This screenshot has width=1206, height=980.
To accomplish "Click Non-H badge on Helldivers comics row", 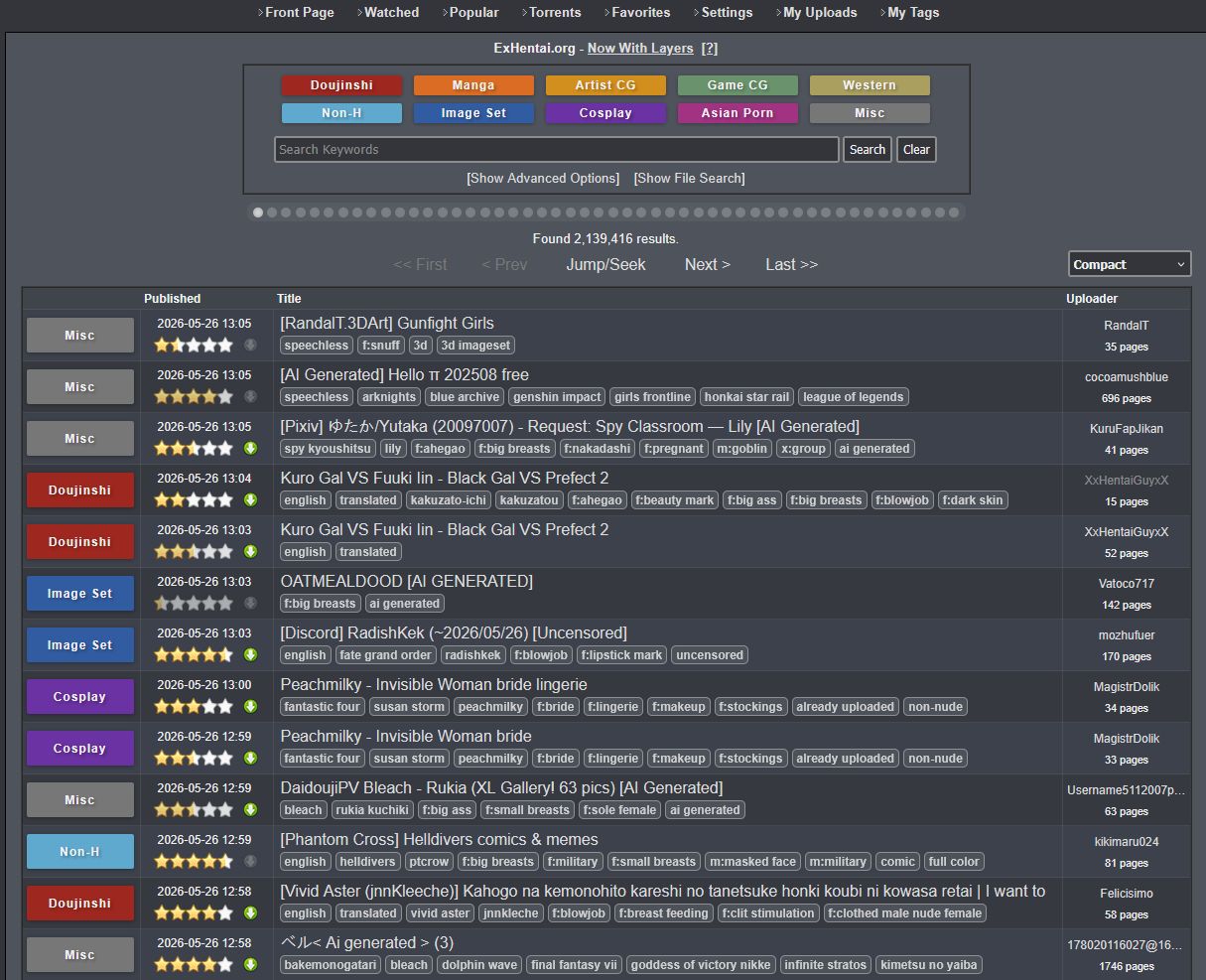I will (x=80, y=852).
